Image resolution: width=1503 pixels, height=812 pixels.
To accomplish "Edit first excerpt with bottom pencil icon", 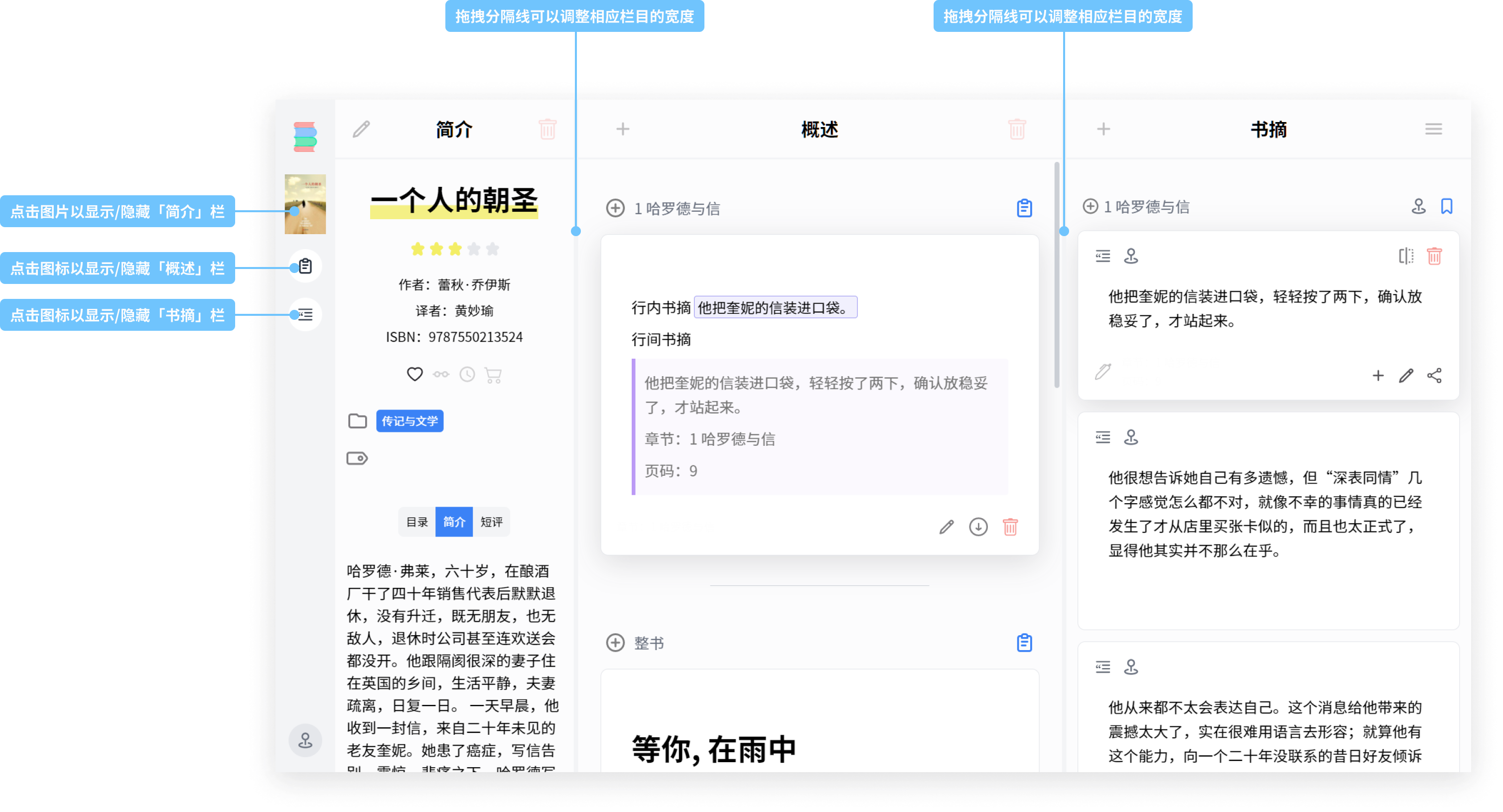I will point(1406,376).
